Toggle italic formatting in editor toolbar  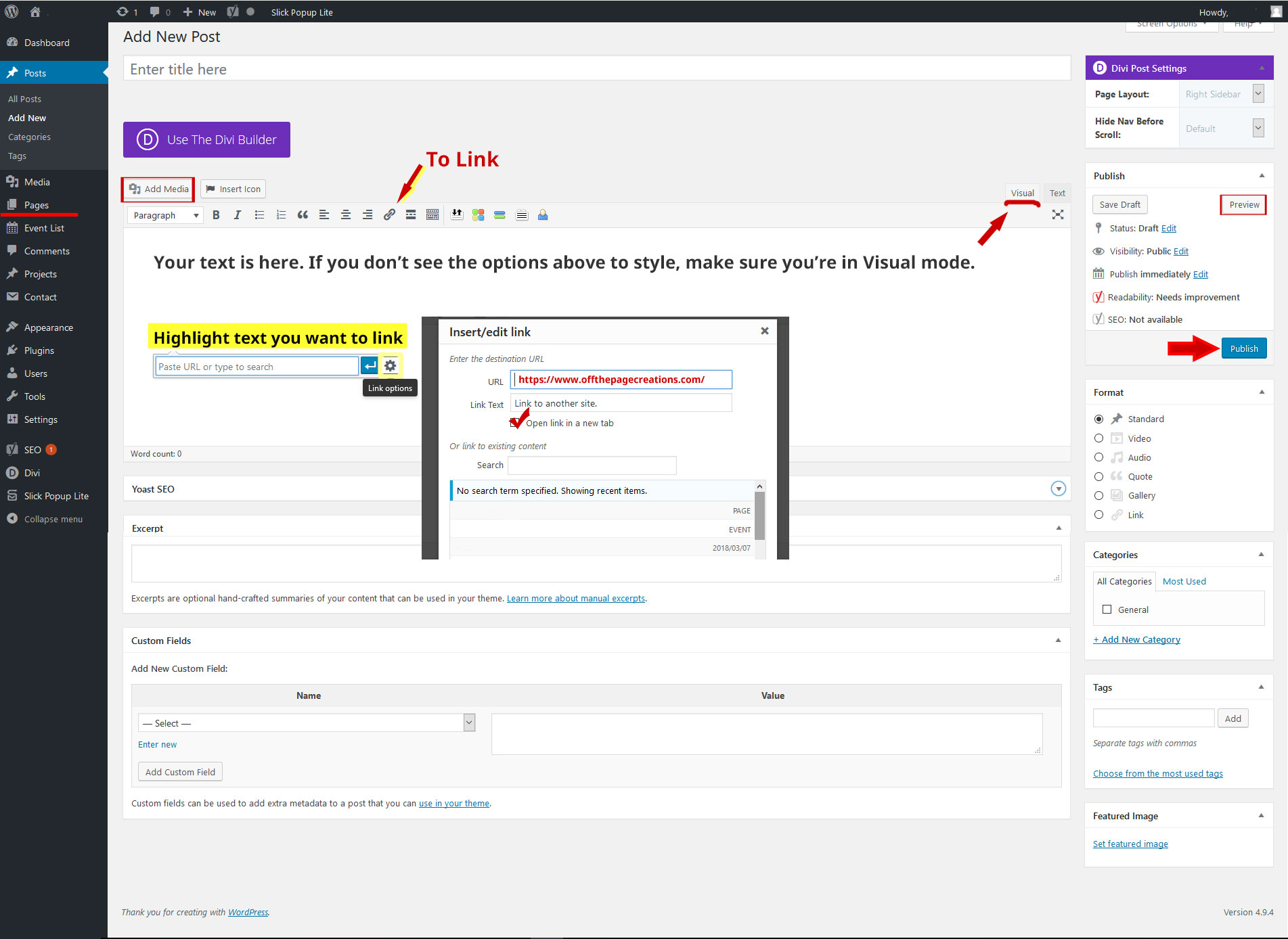(x=238, y=215)
